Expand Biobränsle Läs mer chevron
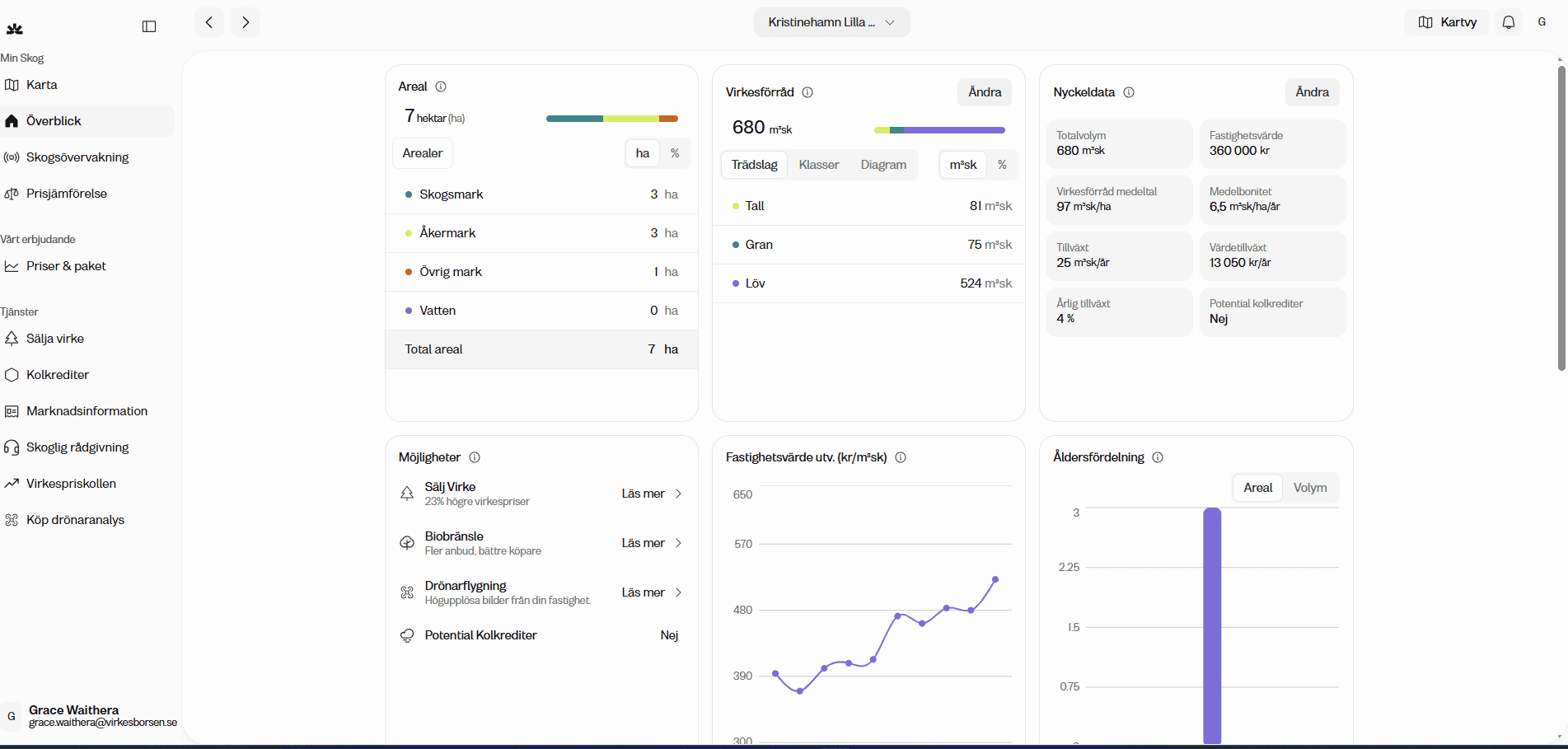 (x=678, y=543)
